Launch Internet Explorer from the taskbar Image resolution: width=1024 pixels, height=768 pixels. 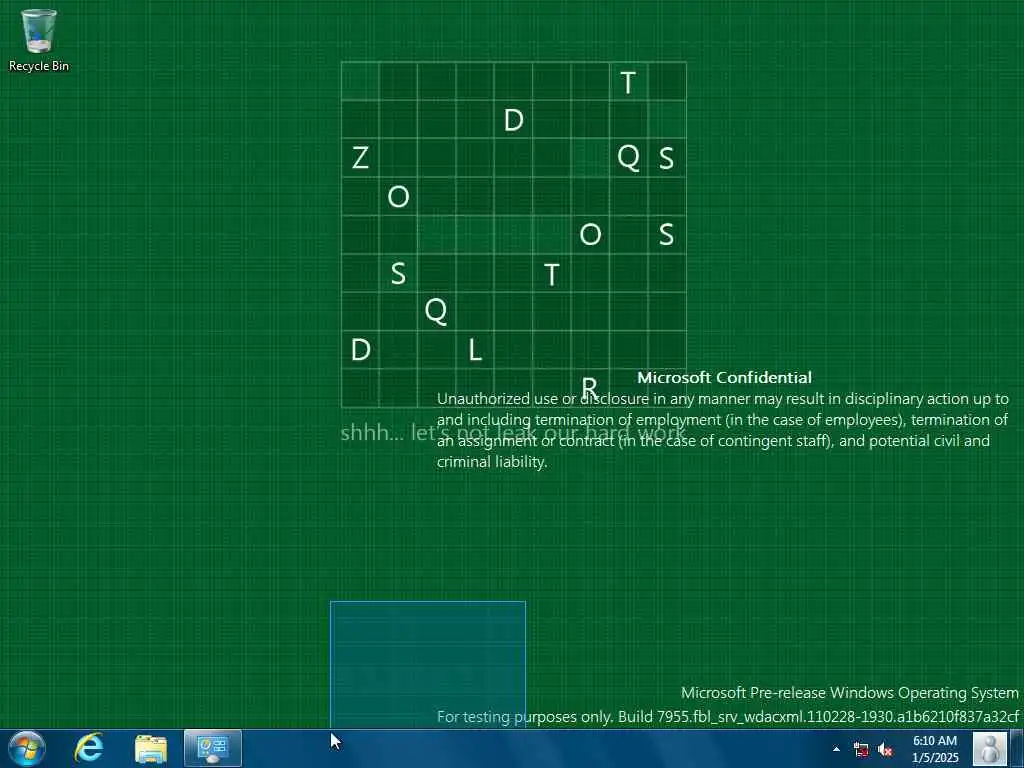(89, 748)
